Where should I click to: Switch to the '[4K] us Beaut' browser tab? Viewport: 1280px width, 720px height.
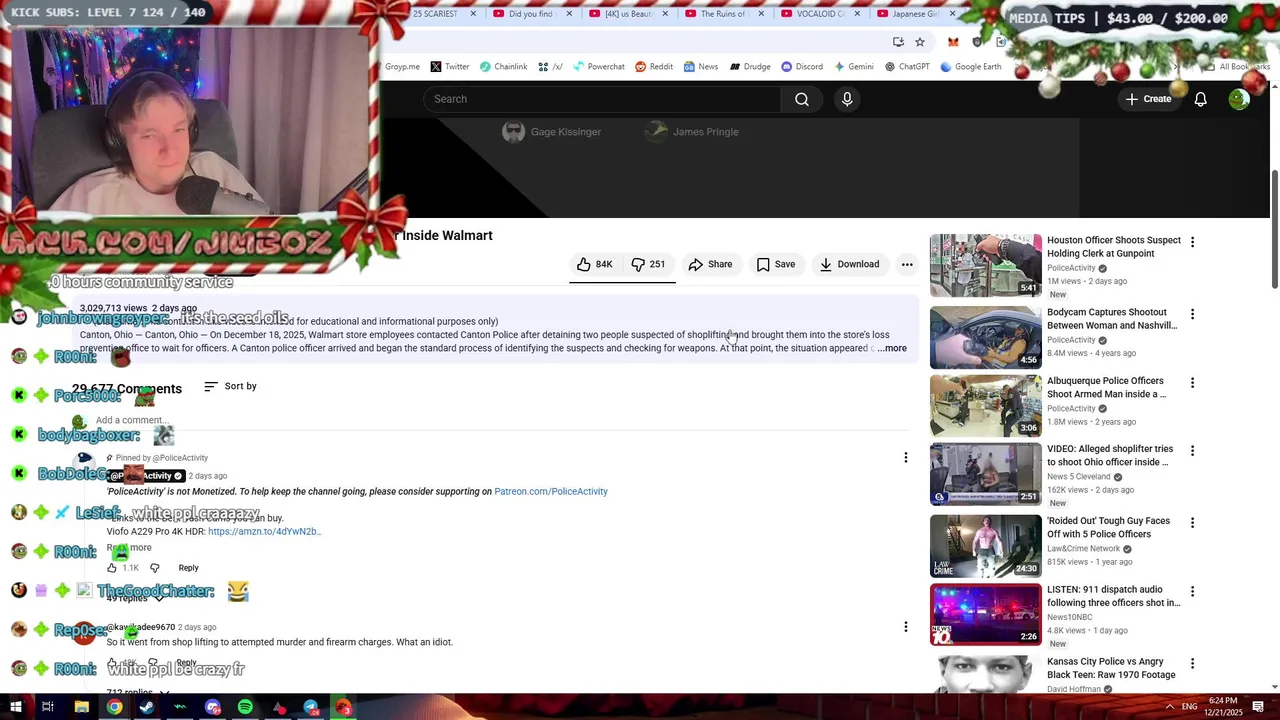627,14
